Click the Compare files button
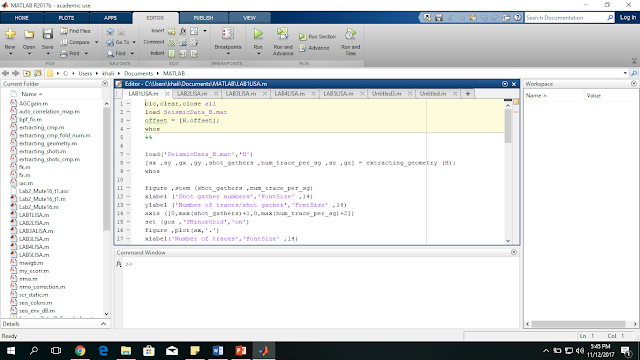 click(x=75, y=42)
